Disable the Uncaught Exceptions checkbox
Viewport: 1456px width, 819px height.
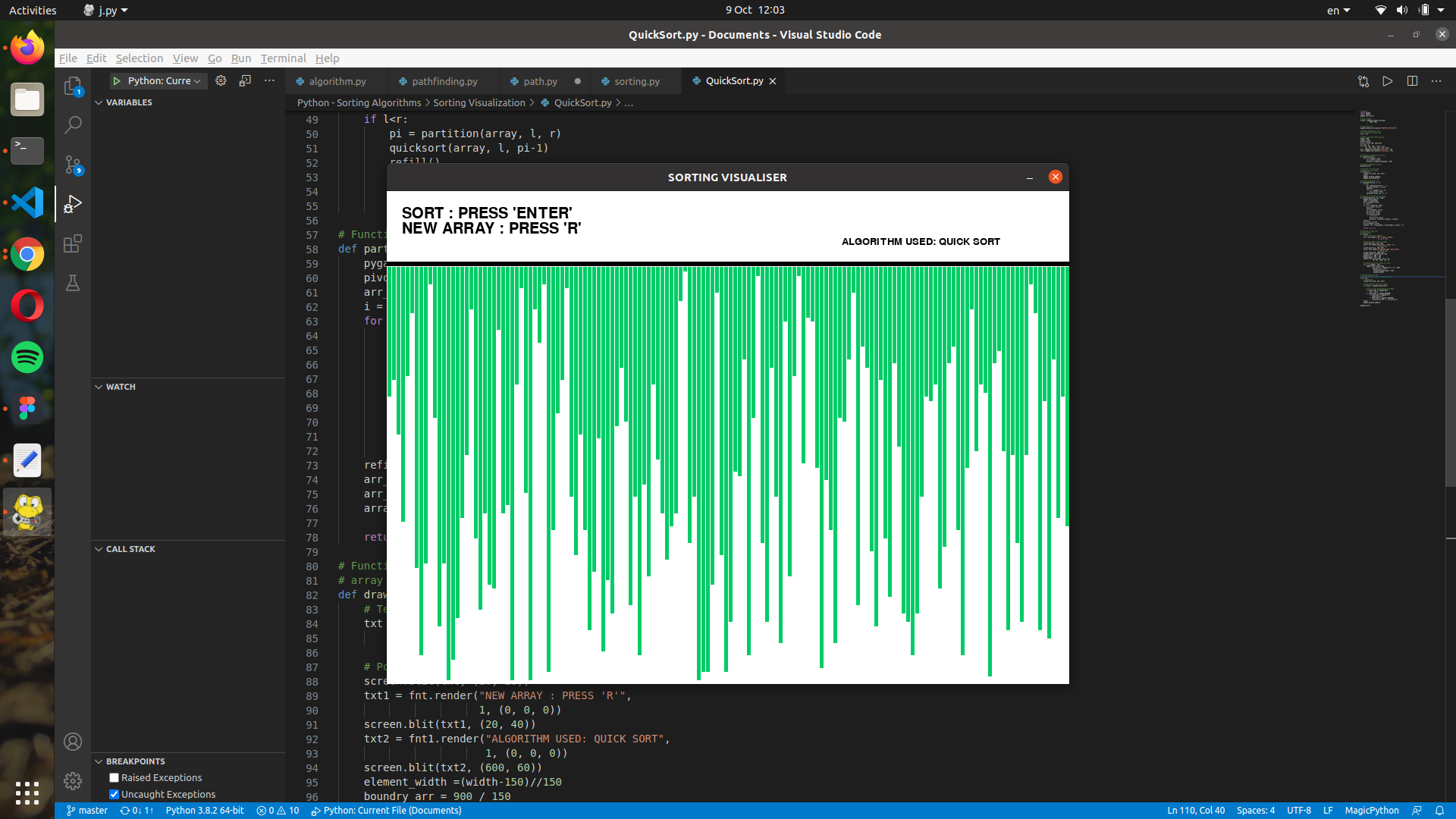tap(115, 795)
